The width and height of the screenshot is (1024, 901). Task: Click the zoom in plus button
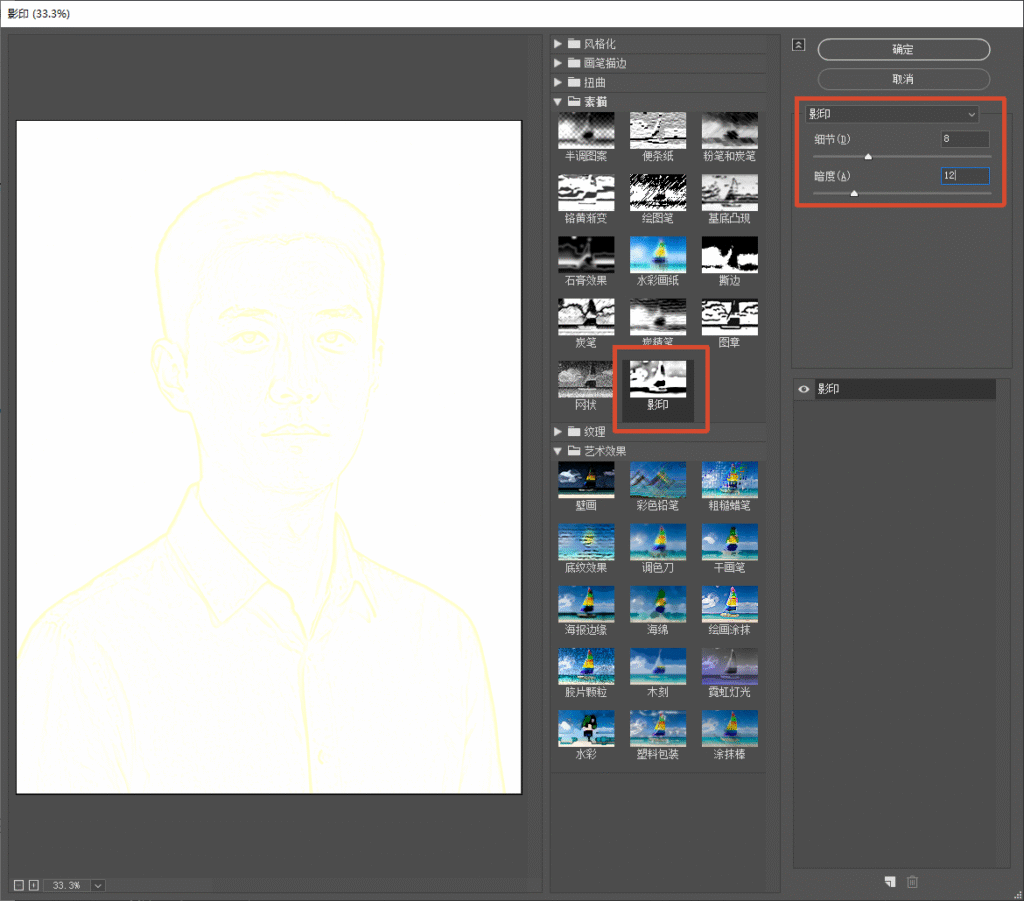click(34, 885)
